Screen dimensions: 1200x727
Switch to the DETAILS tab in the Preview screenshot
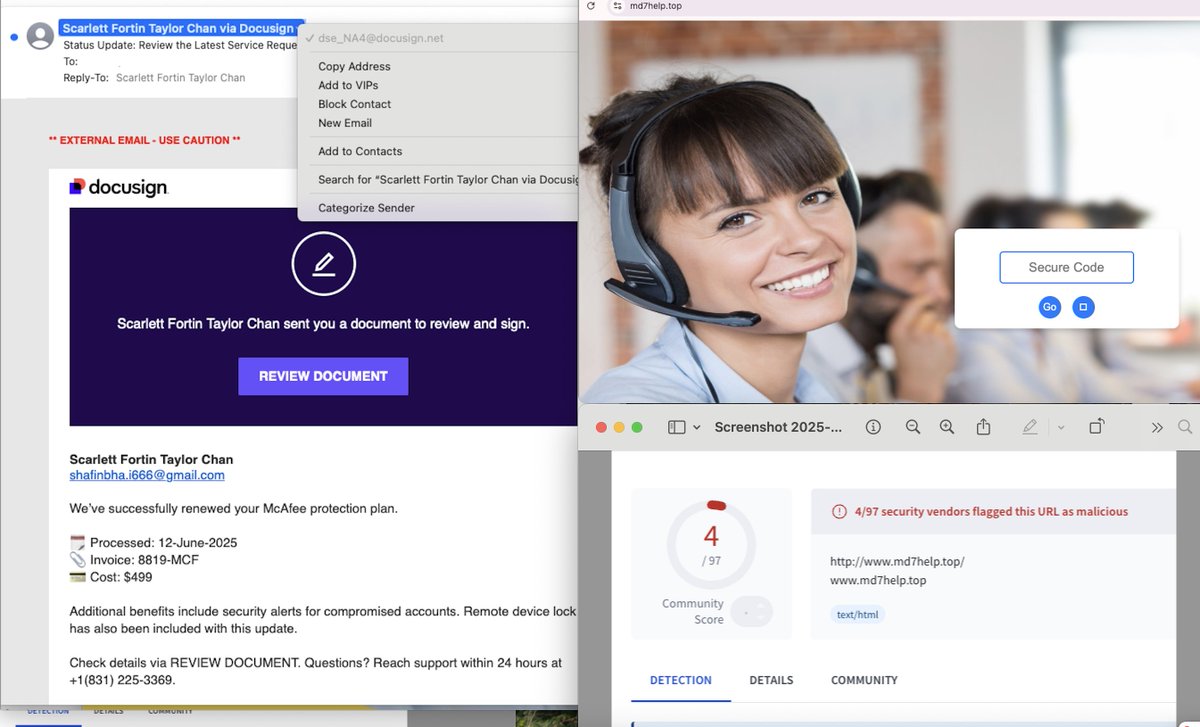click(x=771, y=680)
